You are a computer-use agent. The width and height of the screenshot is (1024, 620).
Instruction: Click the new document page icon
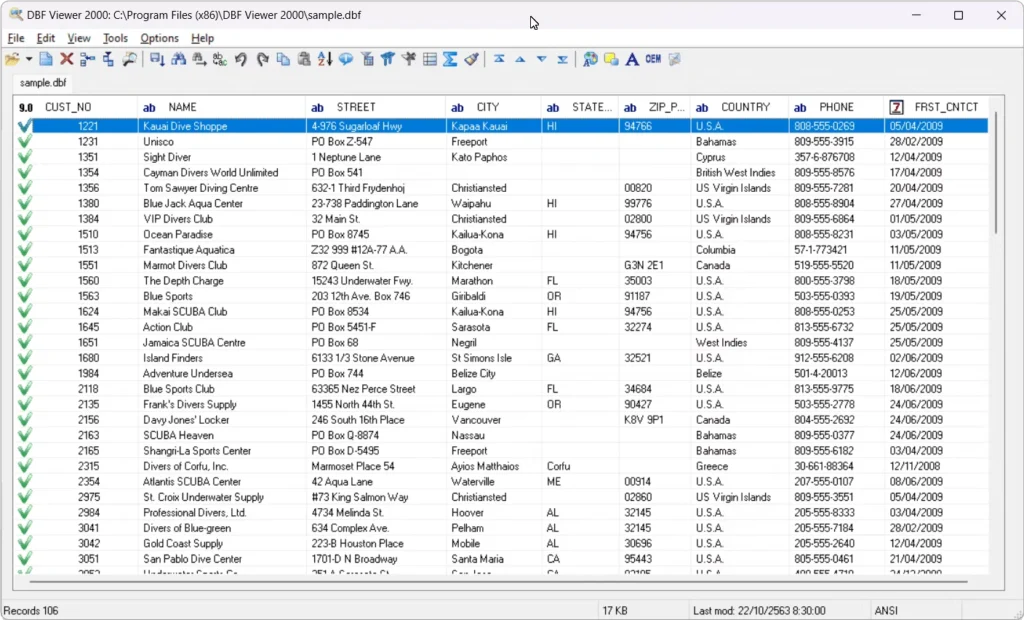[46, 60]
